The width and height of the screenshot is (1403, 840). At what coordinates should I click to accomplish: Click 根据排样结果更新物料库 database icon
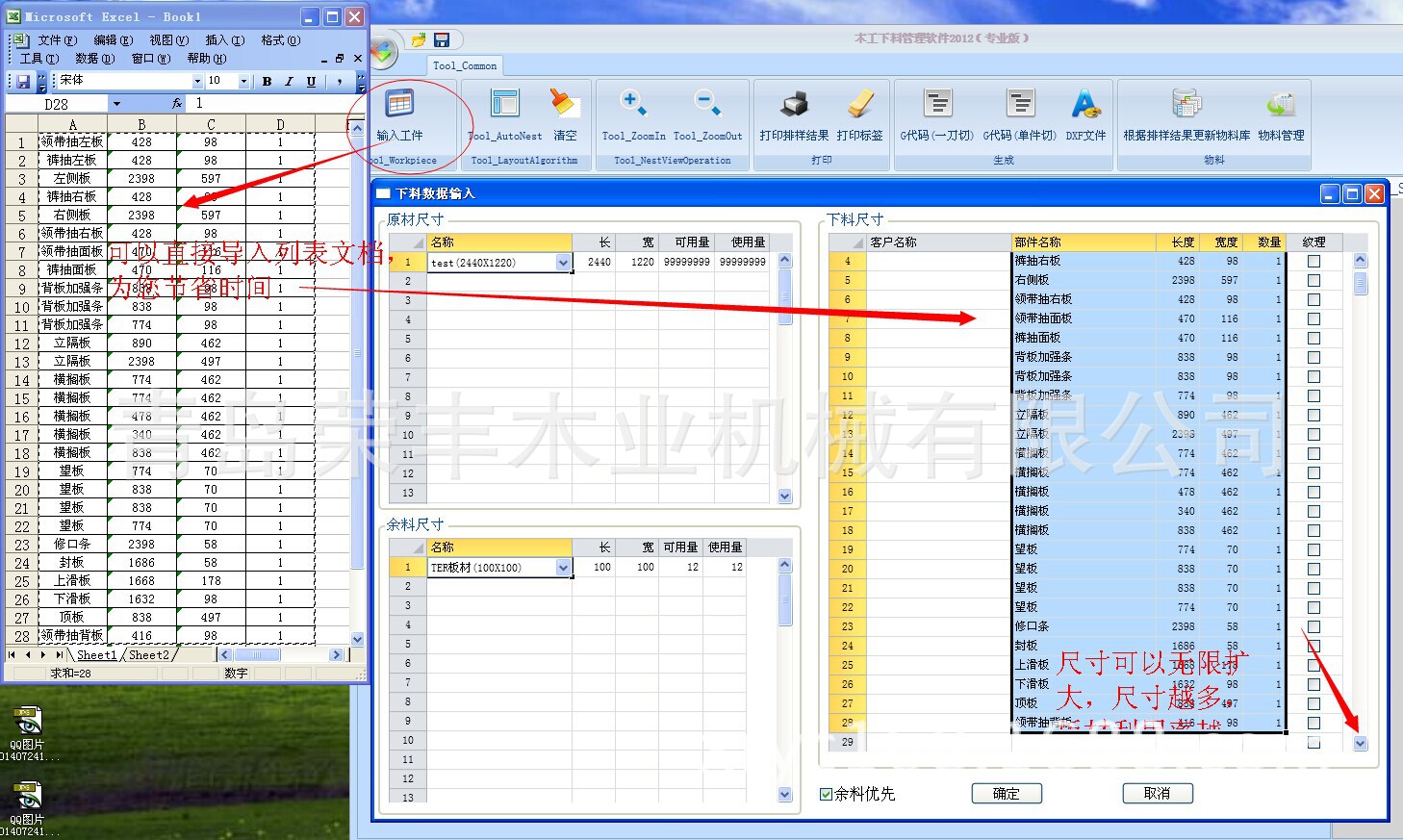(x=1186, y=104)
